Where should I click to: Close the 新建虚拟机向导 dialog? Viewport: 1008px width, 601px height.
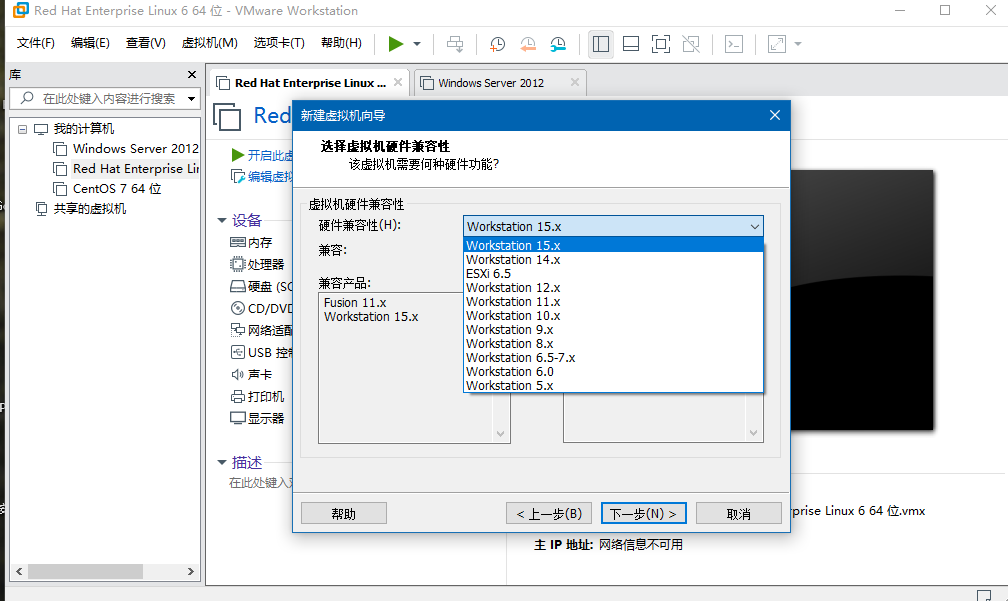click(775, 115)
